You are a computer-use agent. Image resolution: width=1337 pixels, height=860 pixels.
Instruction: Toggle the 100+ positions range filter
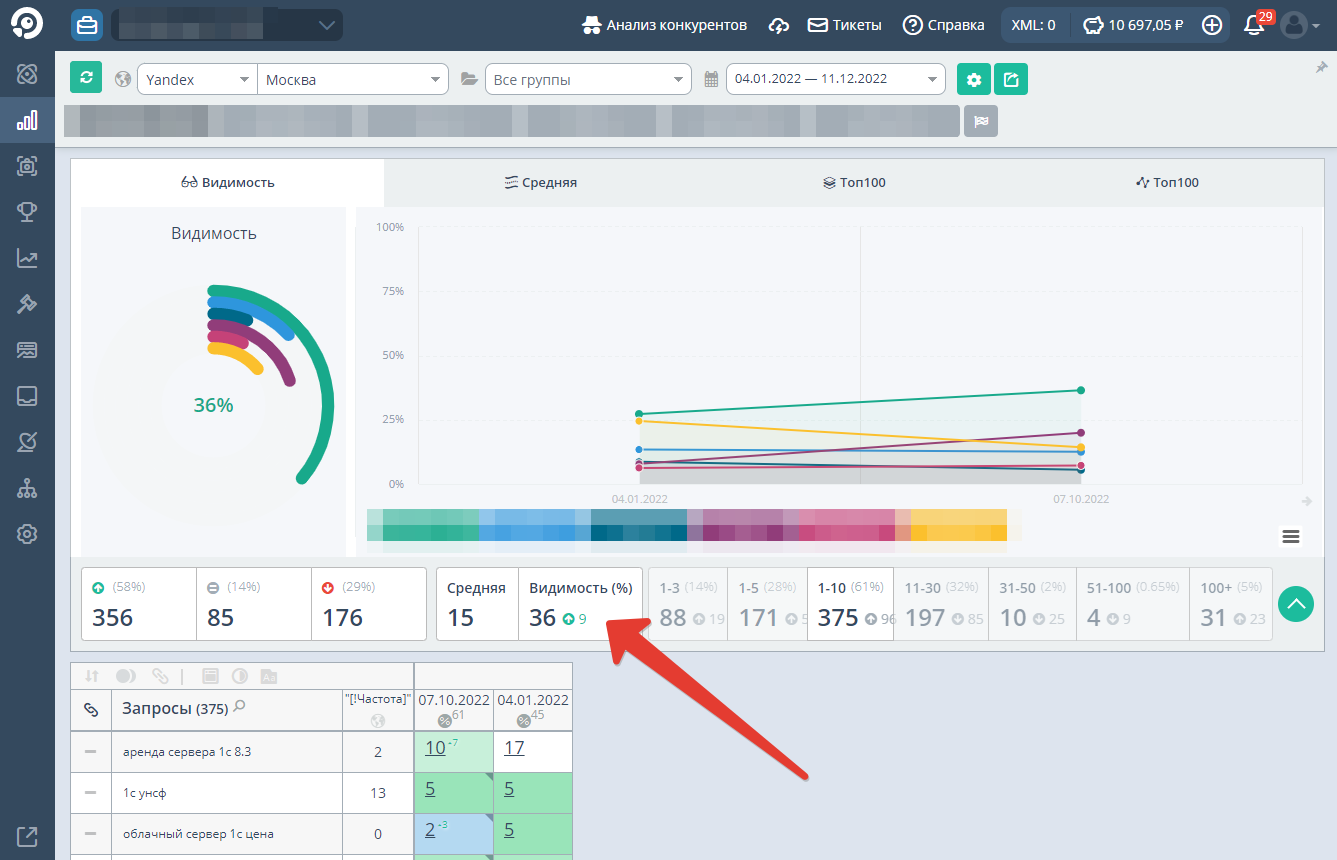pos(1231,604)
